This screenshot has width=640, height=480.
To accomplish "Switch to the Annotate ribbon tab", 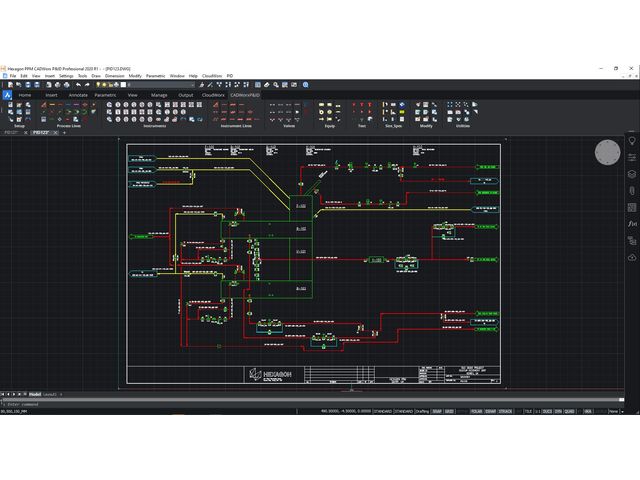I will [x=78, y=95].
